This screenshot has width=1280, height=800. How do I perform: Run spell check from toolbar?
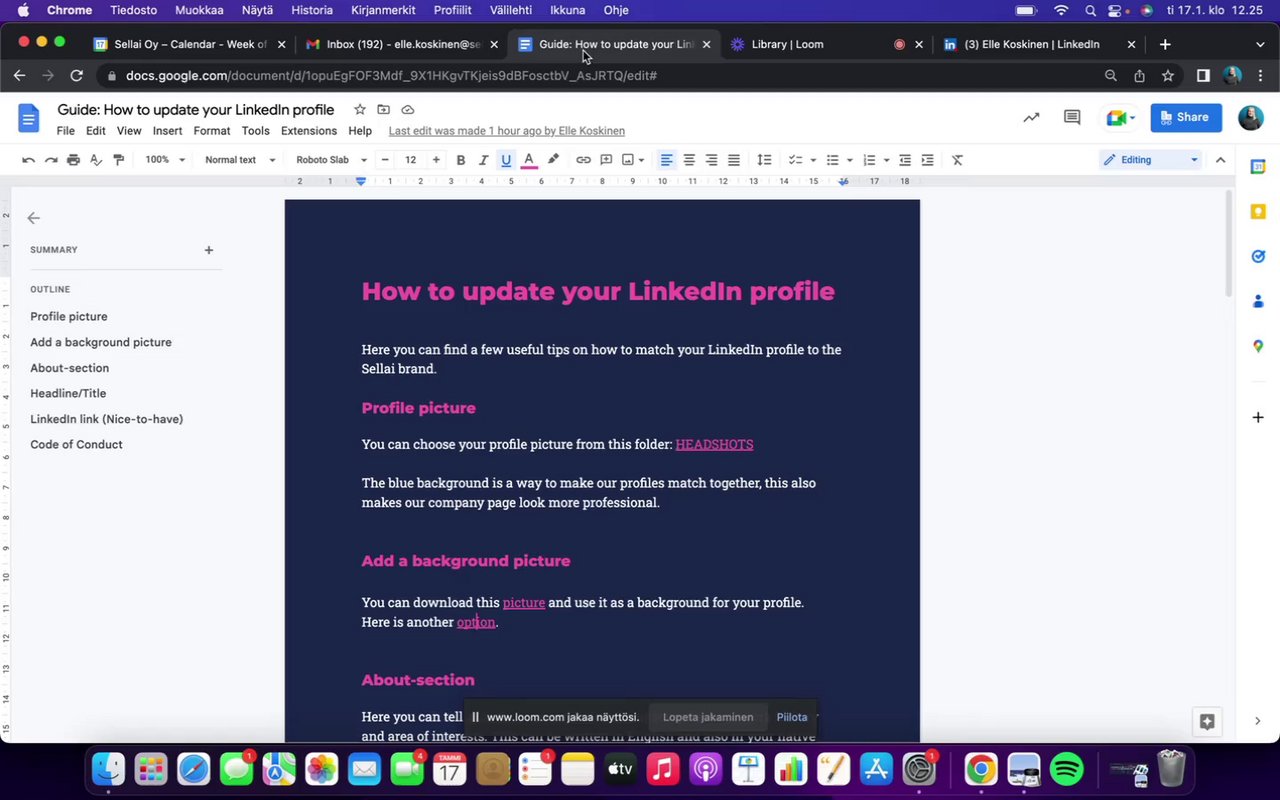pos(96,160)
